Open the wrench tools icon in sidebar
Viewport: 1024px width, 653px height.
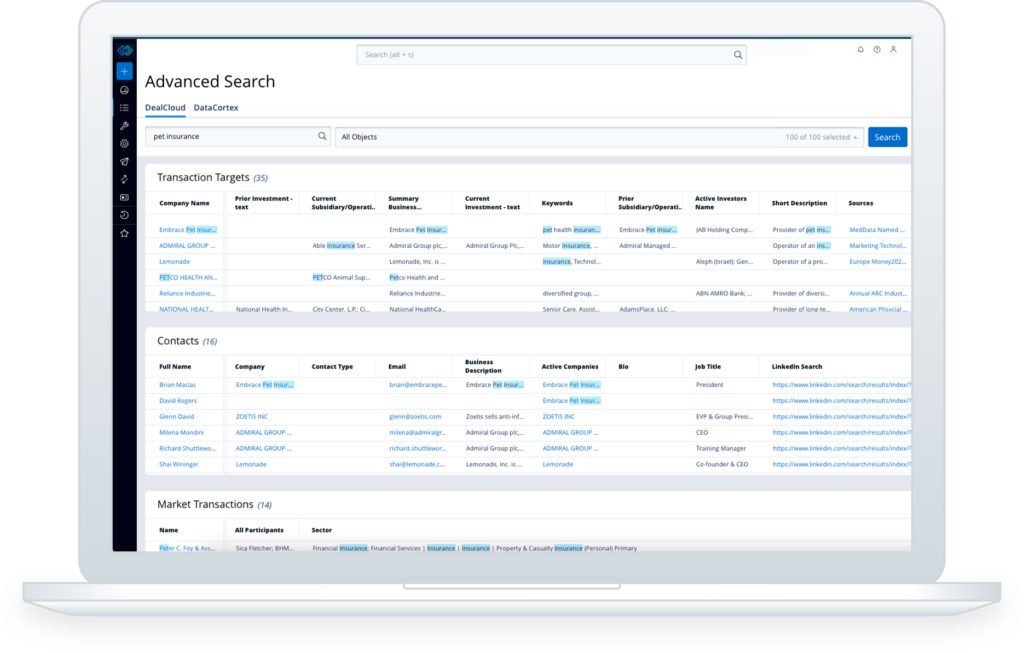coord(124,125)
